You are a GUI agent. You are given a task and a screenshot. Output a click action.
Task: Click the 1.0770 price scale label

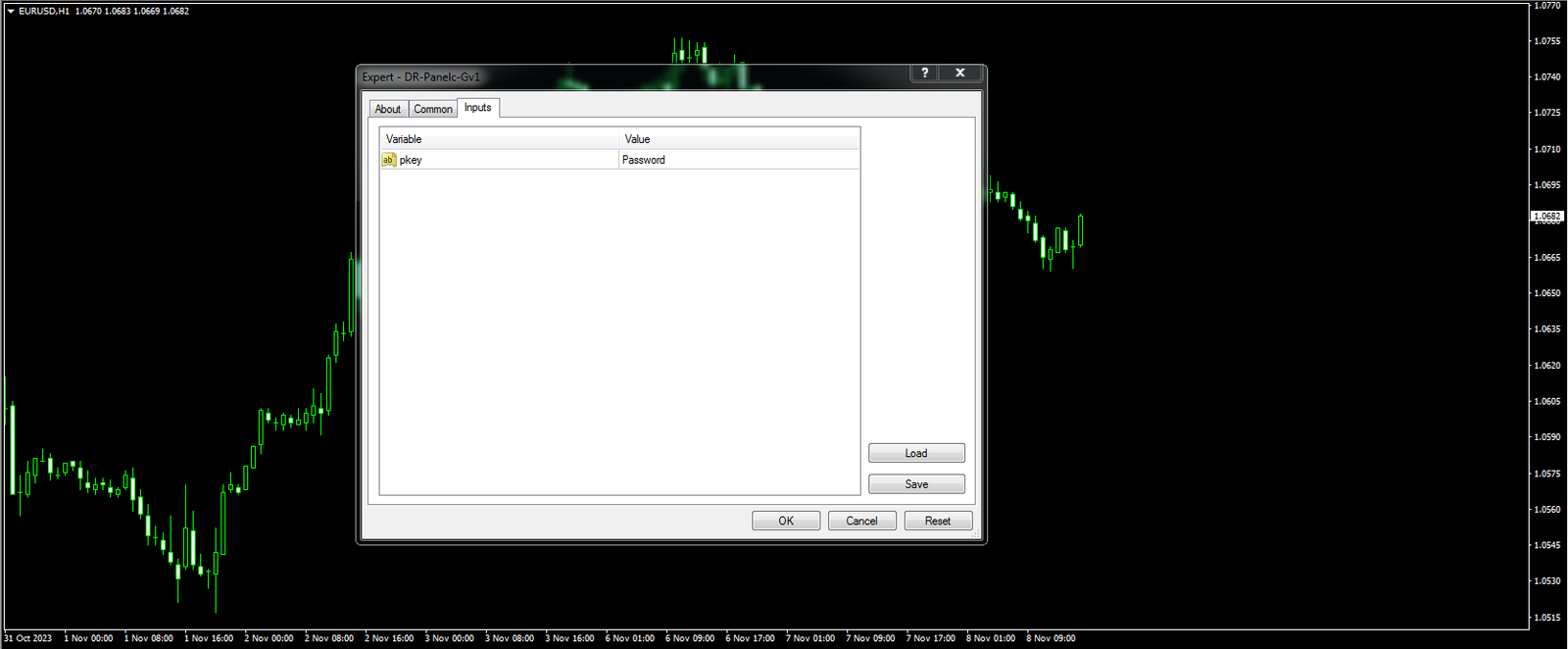(x=1547, y=6)
